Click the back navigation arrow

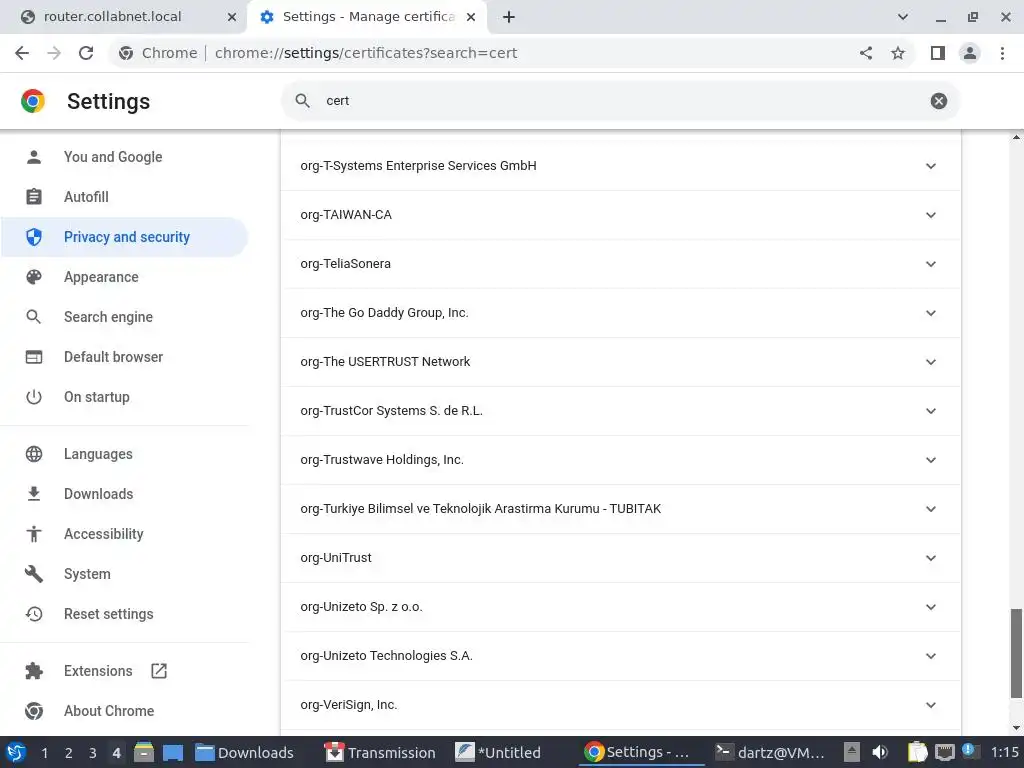click(22, 53)
